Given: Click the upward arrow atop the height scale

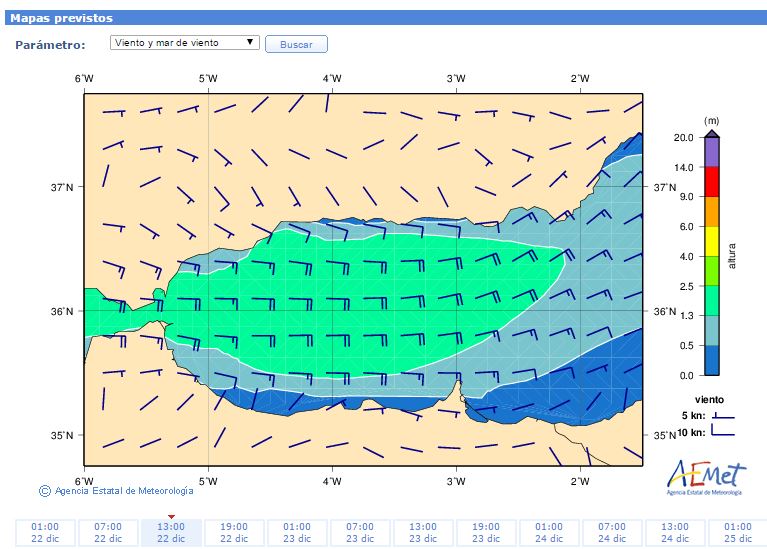Looking at the screenshot, I should pyautogui.click(x=711, y=132).
